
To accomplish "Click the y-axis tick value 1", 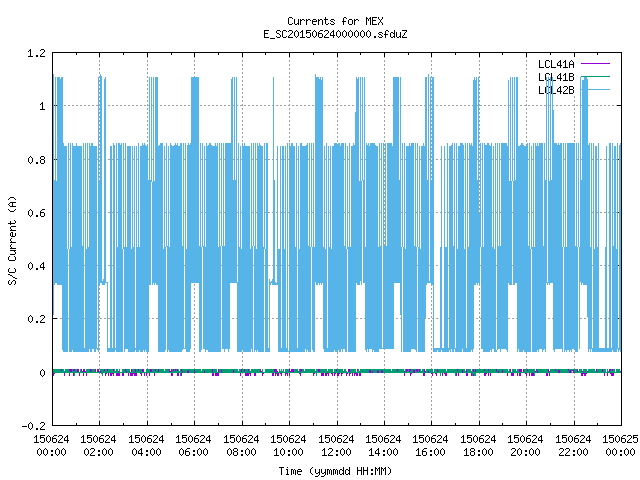I will (x=42, y=107).
